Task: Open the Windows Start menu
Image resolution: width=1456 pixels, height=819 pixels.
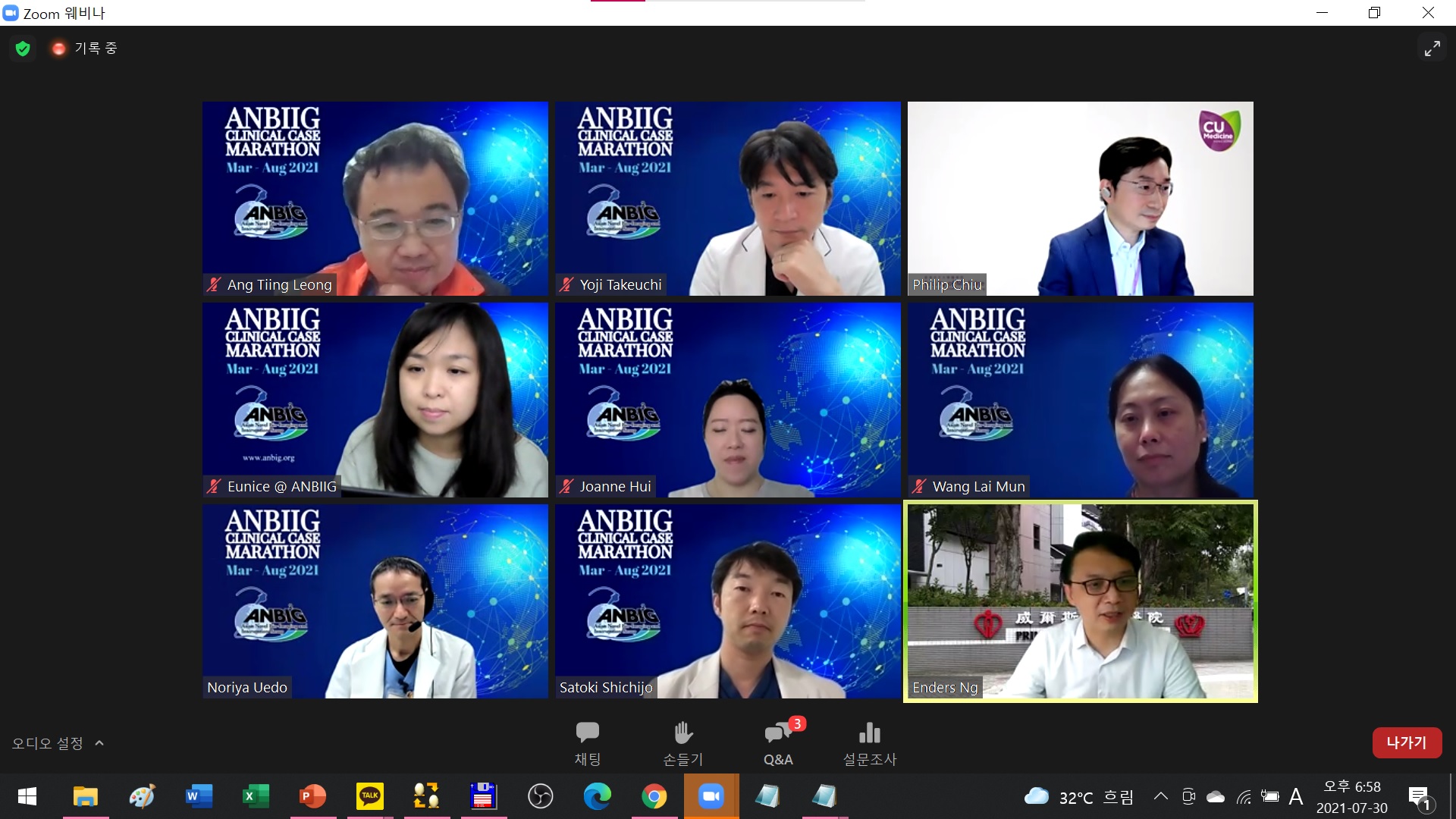Action: point(27,796)
